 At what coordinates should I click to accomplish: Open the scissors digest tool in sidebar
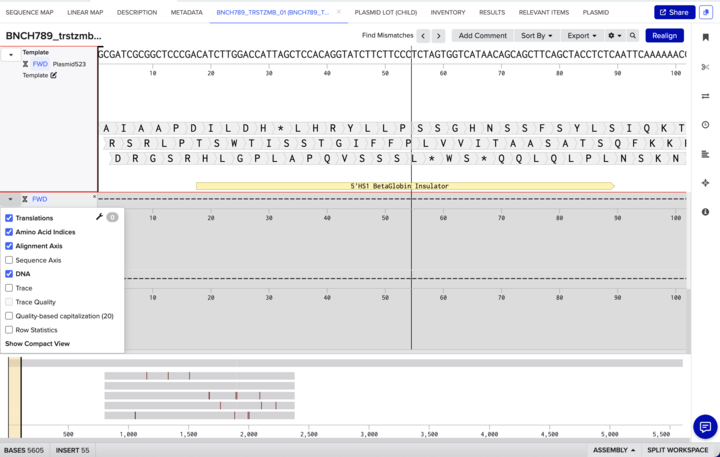705,67
